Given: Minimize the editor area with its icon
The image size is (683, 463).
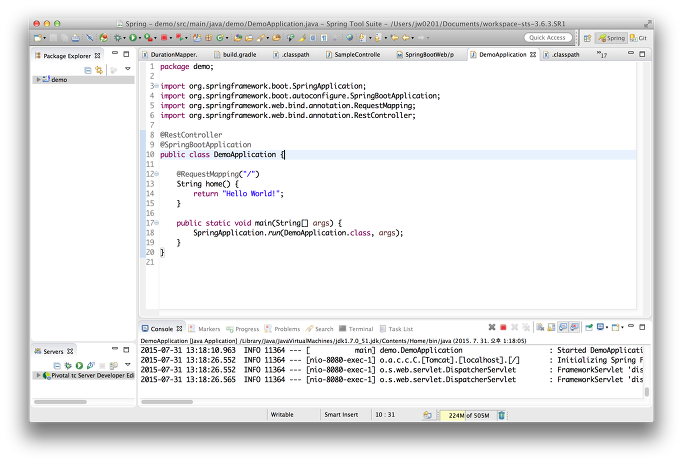Looking at the screenshot, I should 631,53.
